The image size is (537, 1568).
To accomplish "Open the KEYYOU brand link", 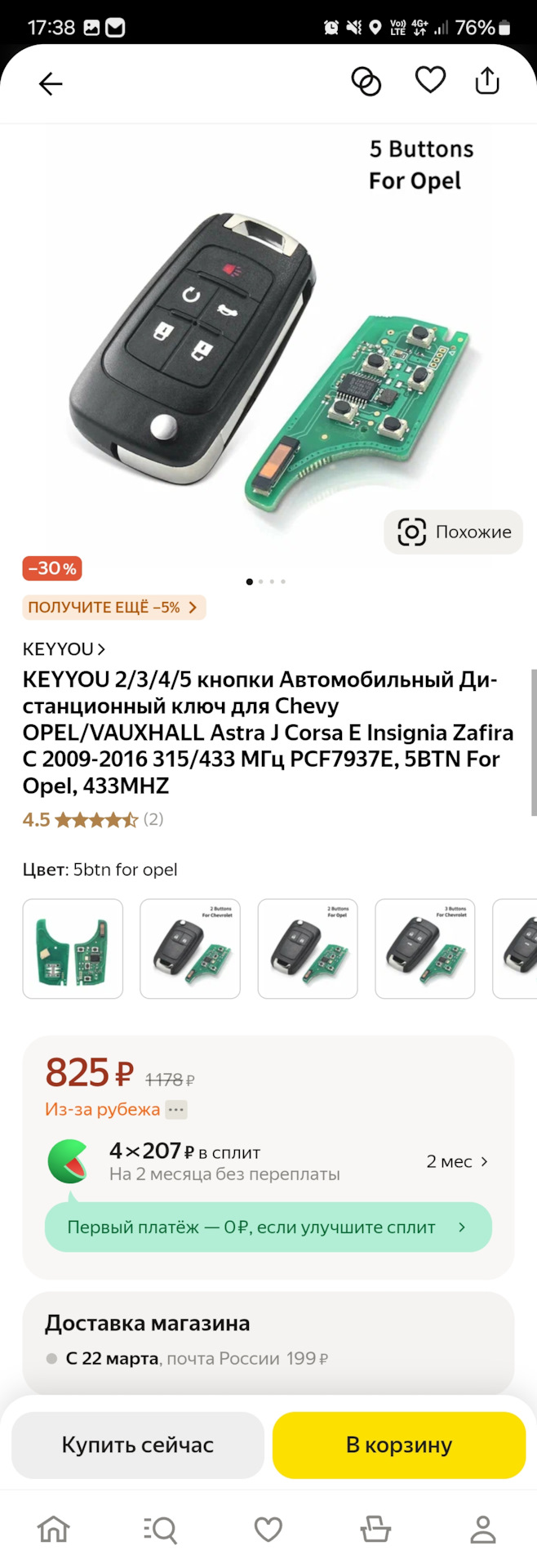I will coord(64,649).
